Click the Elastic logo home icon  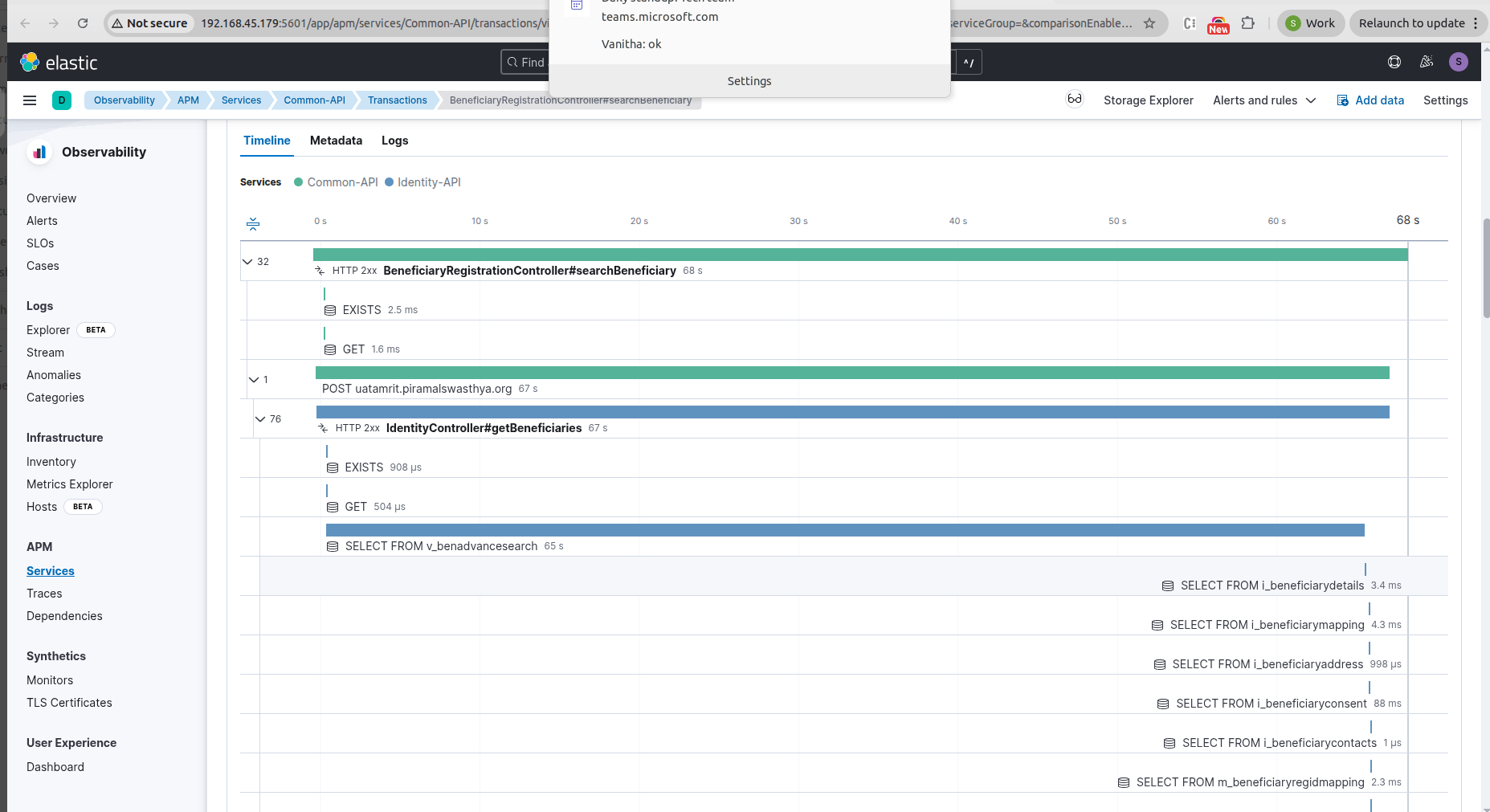click(30, 62)
